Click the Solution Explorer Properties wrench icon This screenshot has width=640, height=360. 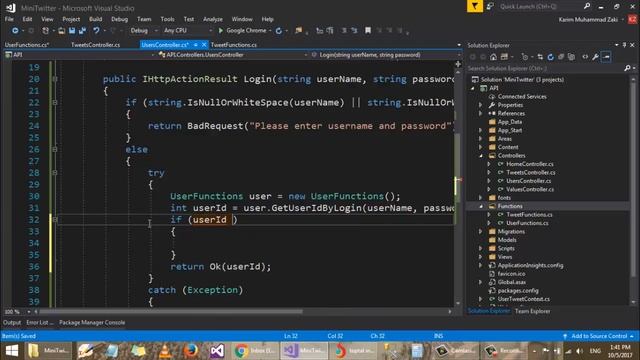[596, 57]
